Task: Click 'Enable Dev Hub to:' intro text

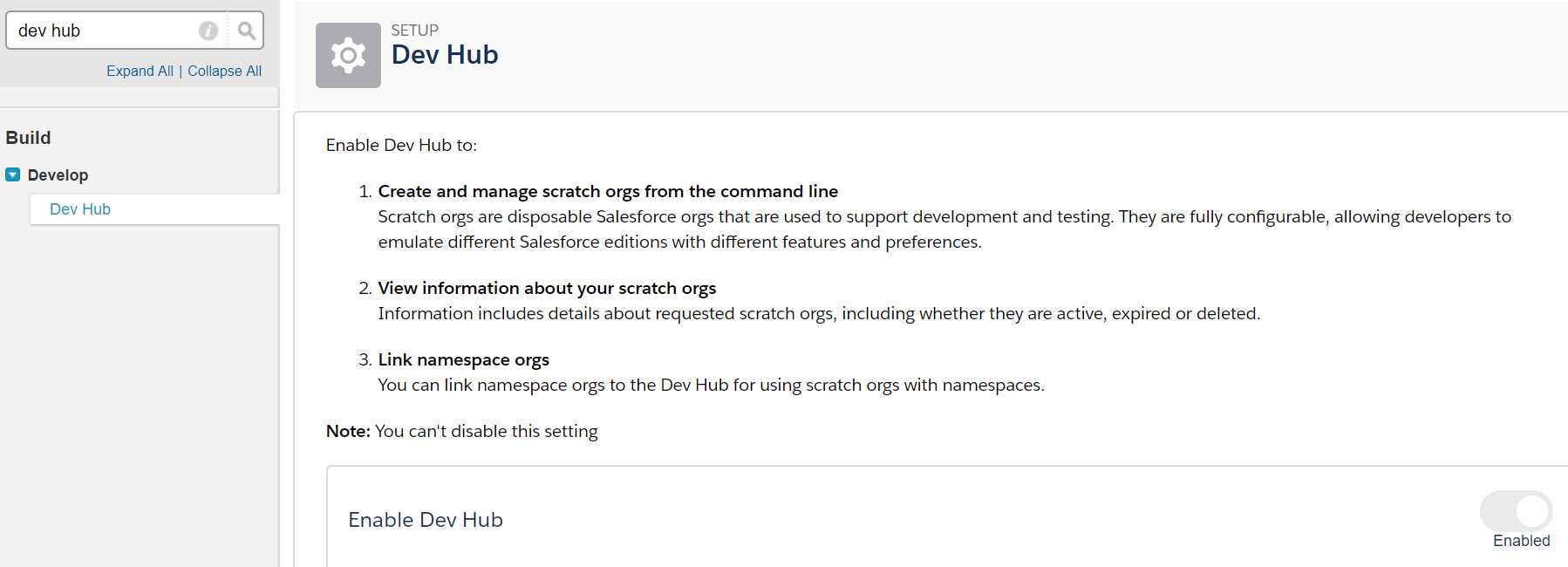Action: pyautogui.click(x=401, y=145)
